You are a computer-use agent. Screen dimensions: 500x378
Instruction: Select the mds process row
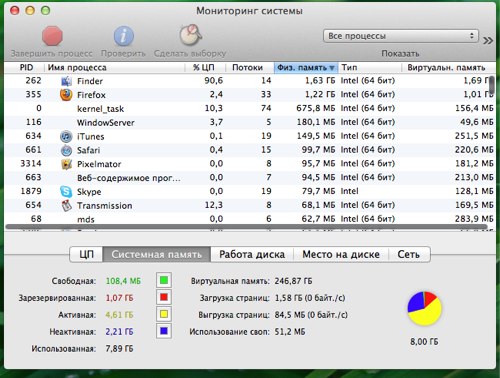point(250,219)
